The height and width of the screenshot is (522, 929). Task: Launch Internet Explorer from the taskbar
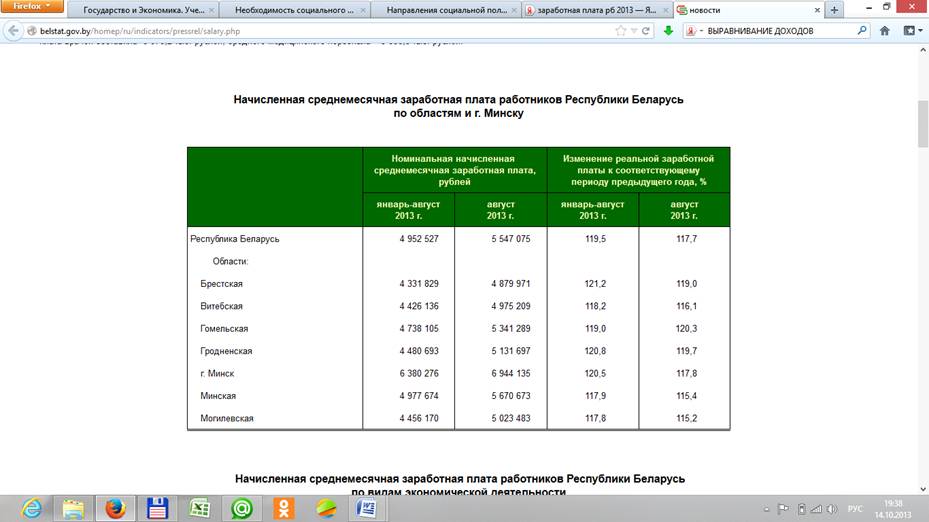click(29, 507)
